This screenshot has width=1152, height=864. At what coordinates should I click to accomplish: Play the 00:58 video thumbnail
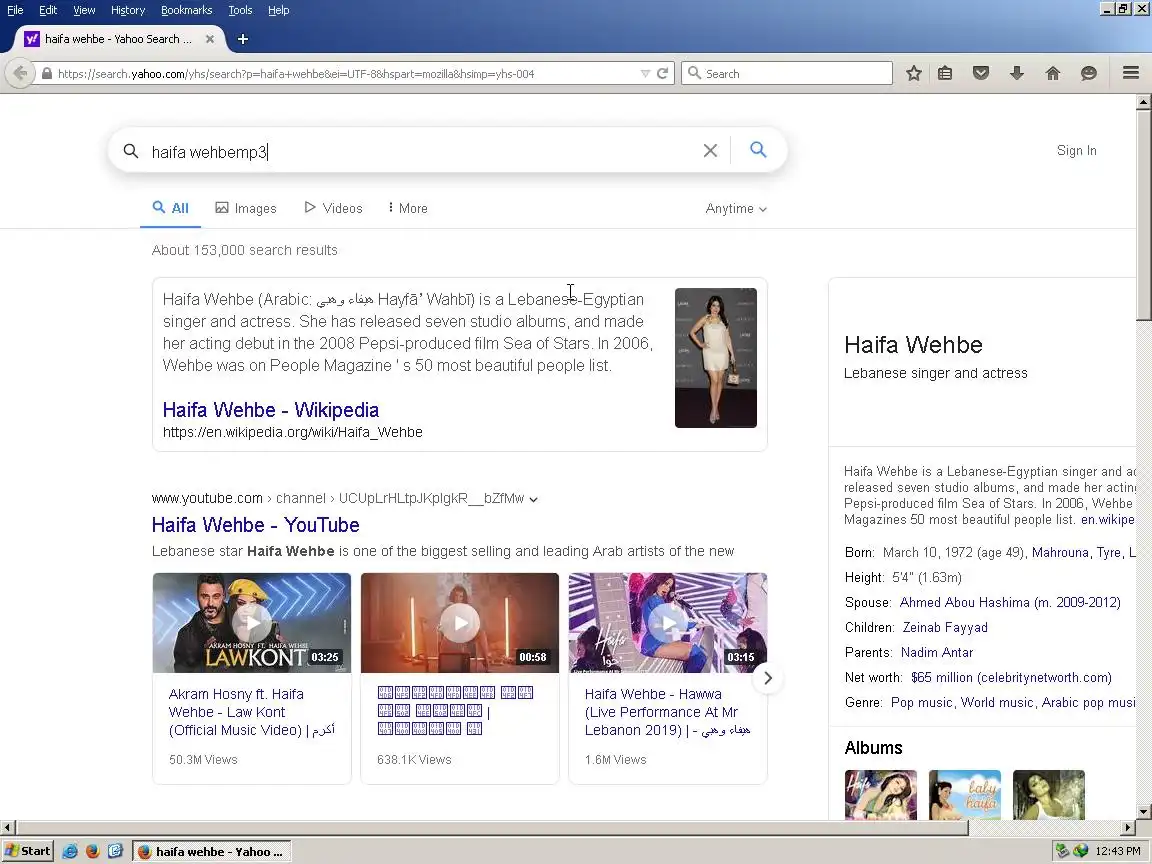click(460, 623)
